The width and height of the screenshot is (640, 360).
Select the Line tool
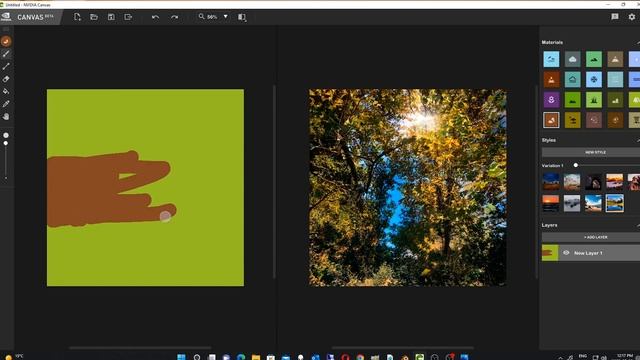pyautogui.click(x=6, y=66)
